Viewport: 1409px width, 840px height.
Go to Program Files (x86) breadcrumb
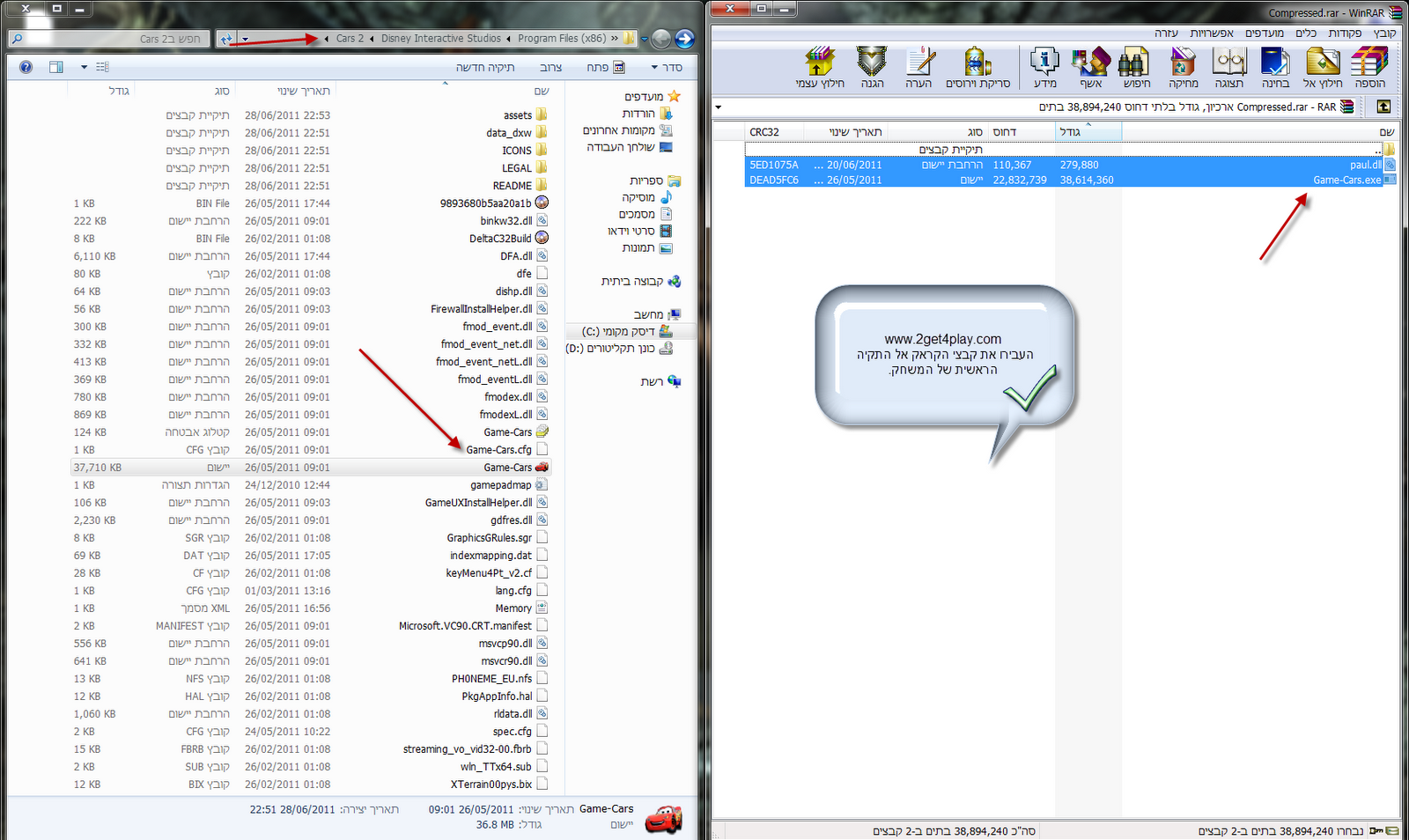pos(562,38)
